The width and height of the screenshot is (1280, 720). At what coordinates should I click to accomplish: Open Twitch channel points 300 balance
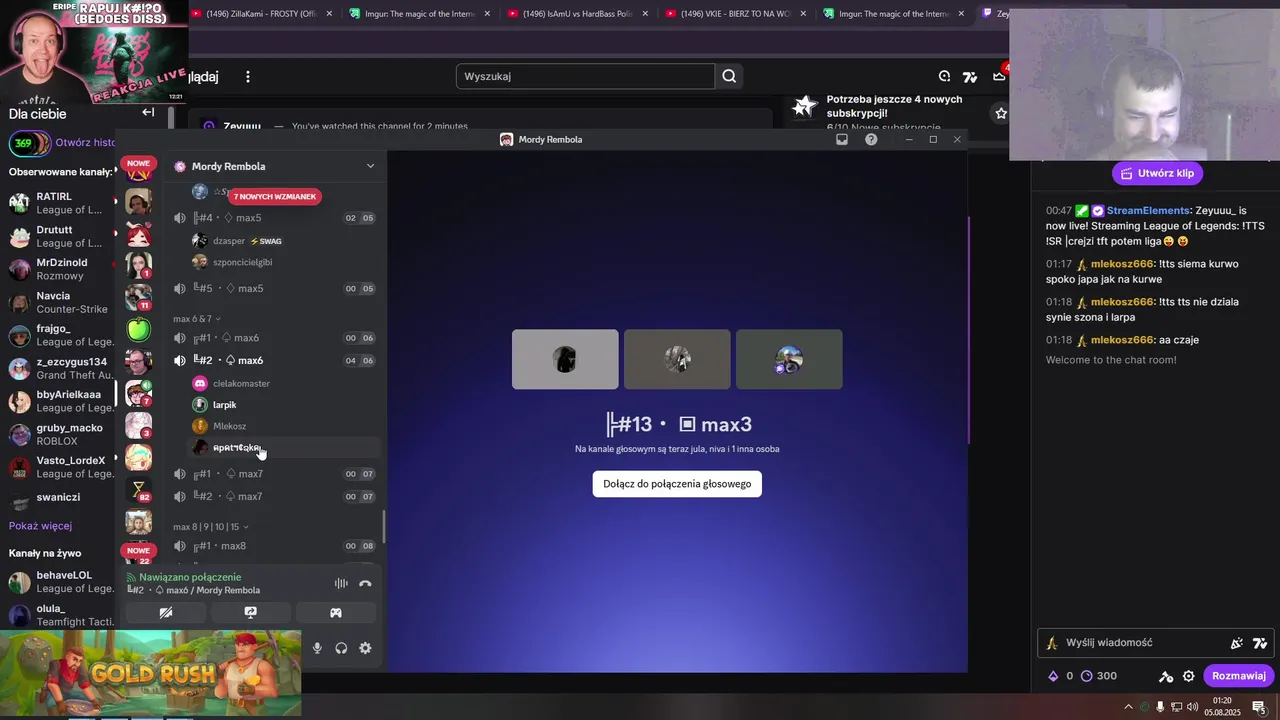[1097, 676]
